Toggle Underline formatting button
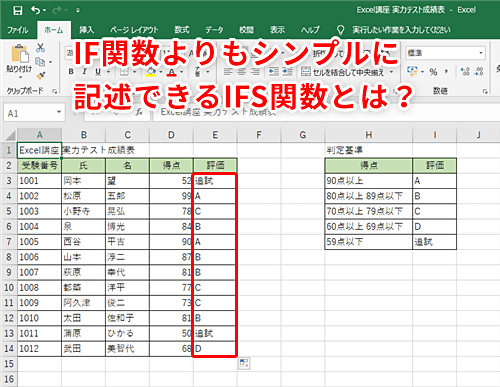 (98, 72)
